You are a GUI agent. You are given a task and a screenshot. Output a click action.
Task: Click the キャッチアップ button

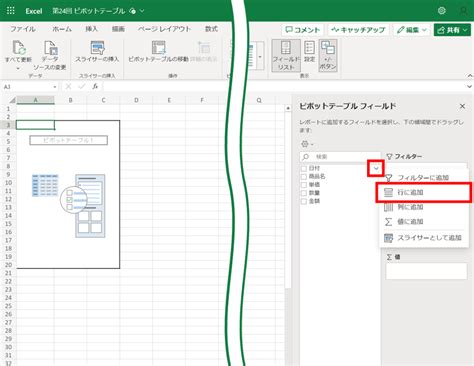pyautogui.click(x=359, y=30)
